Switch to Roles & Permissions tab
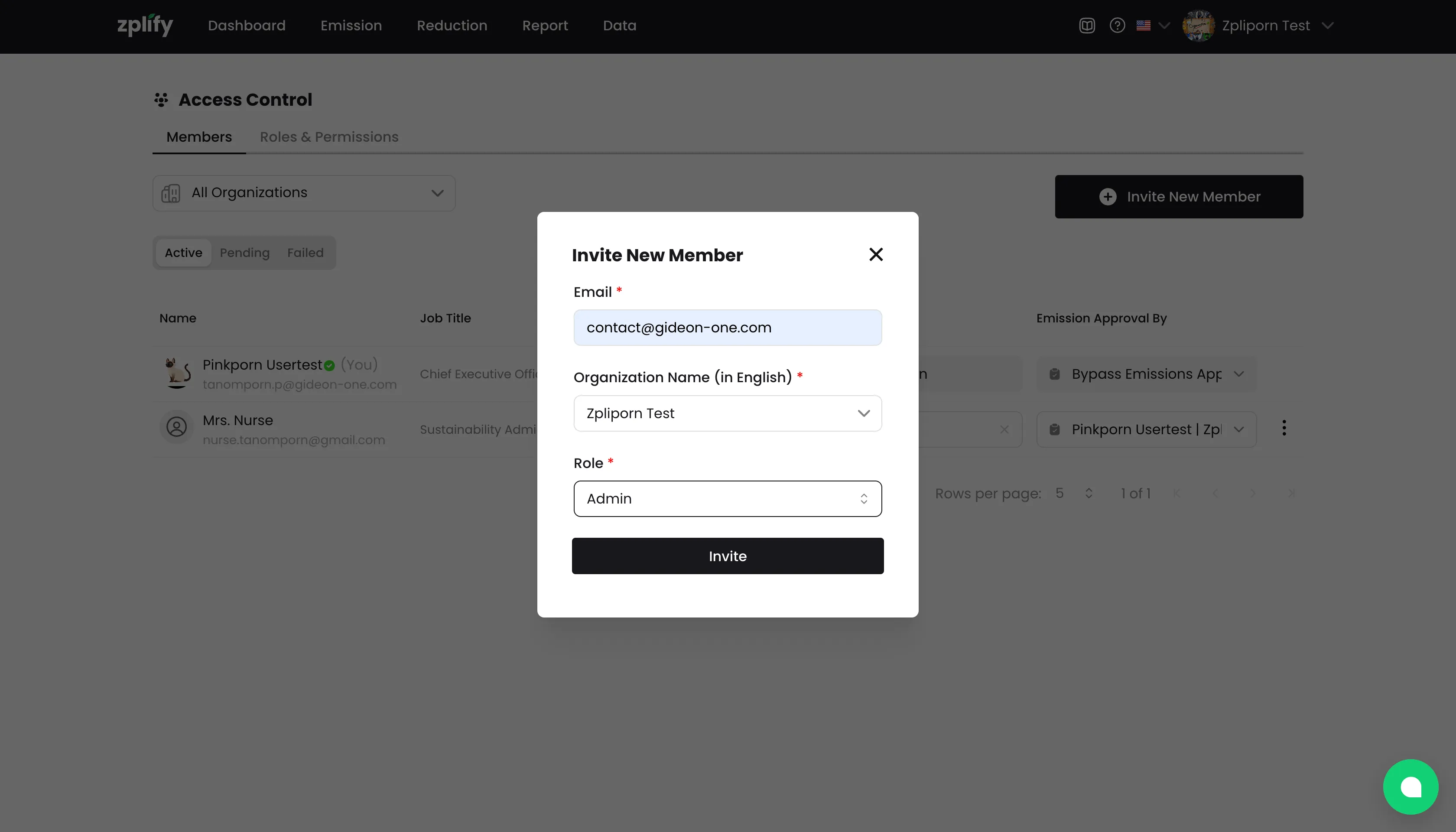 [x=328, y=137]
